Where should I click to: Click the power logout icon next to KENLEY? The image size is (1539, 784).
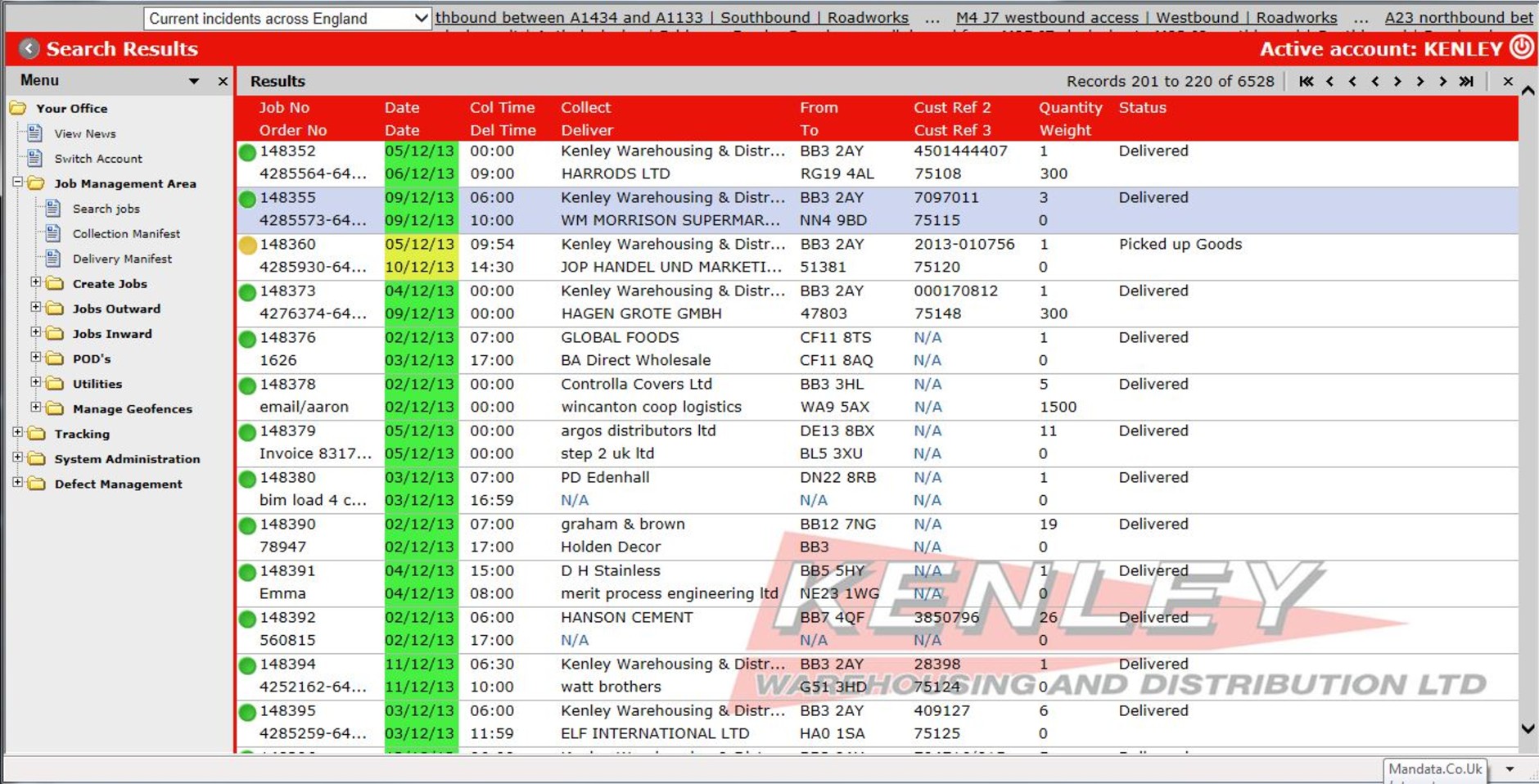[x=1521, y=47]
